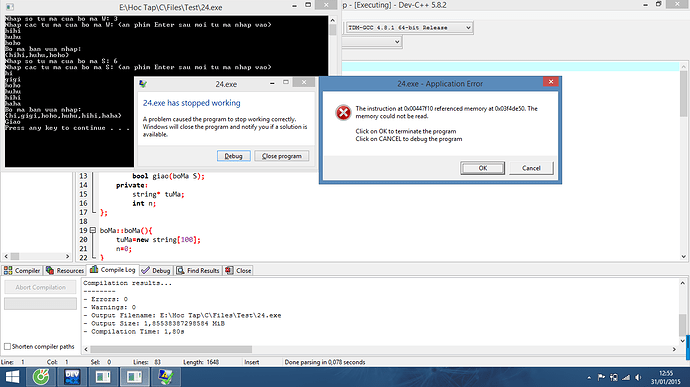
Task: Open the Action Center flag icon
Action: click(601, 378)
